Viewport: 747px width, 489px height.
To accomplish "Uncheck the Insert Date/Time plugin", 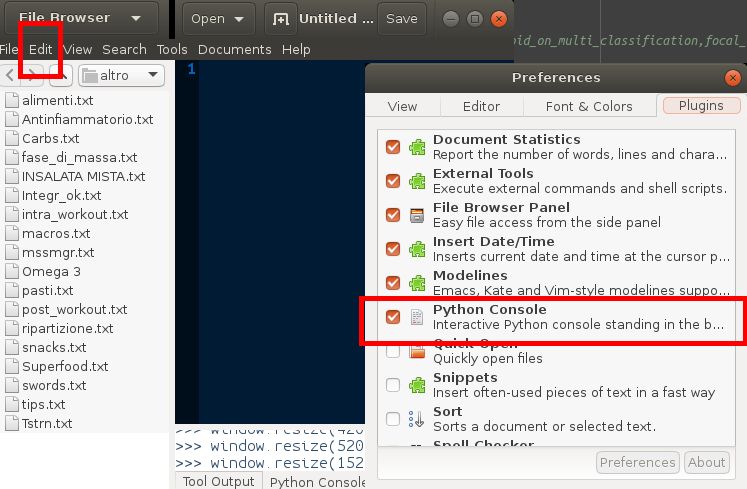I will tap(393, 249).
